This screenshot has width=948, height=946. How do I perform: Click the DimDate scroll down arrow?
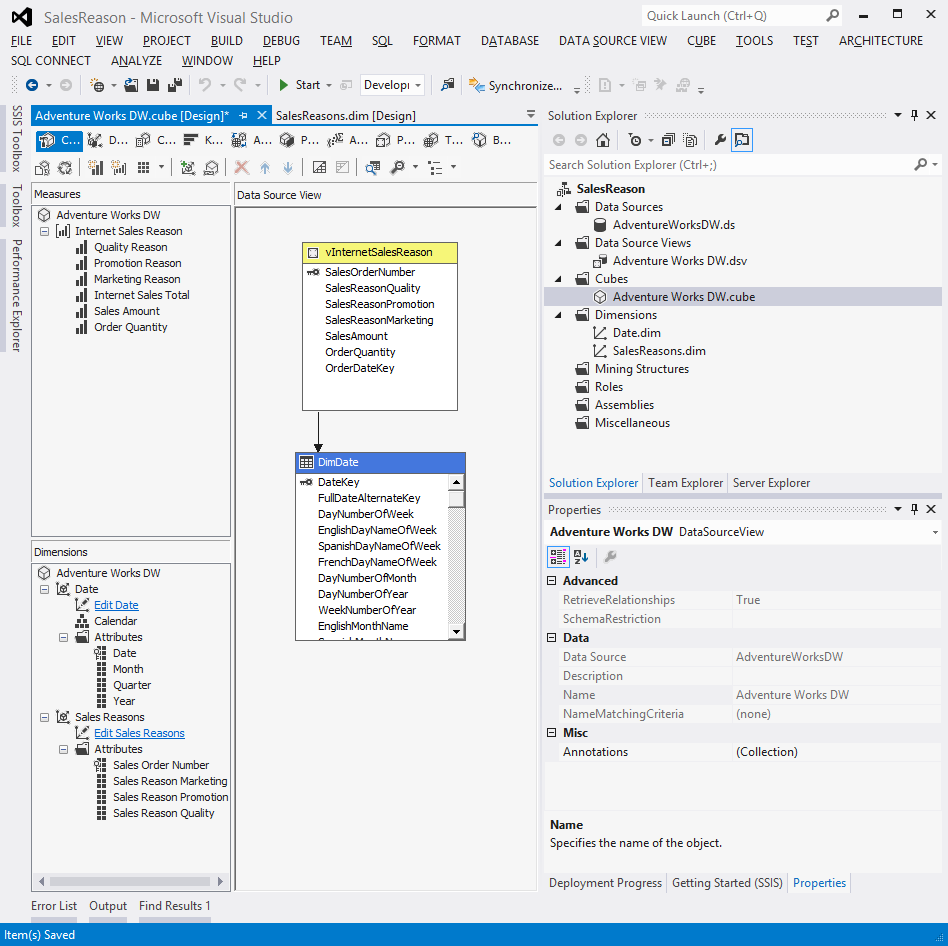tap(456, 632)
